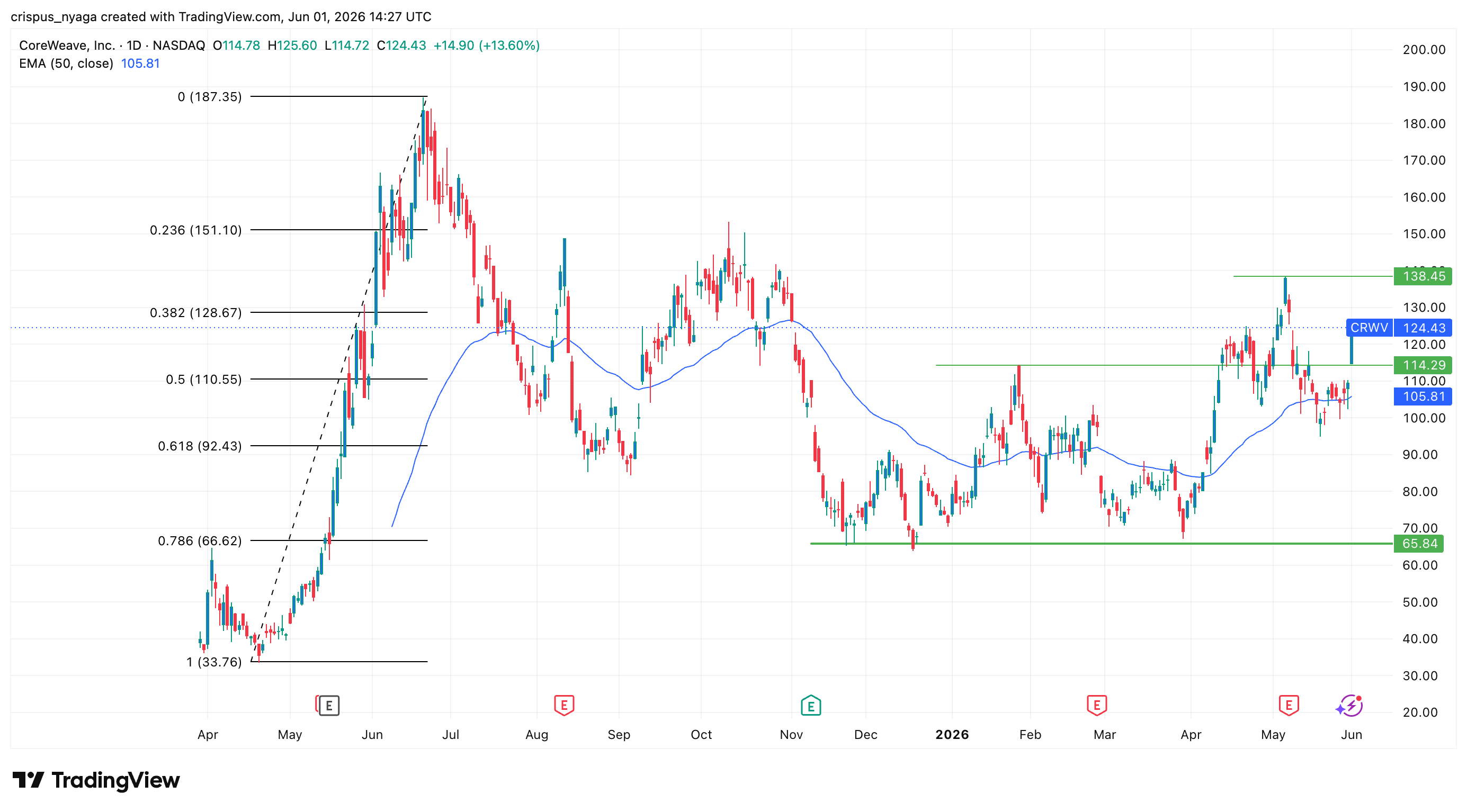Click the Fibonacci label "0.618 (92.43)"

pos(200,446)
